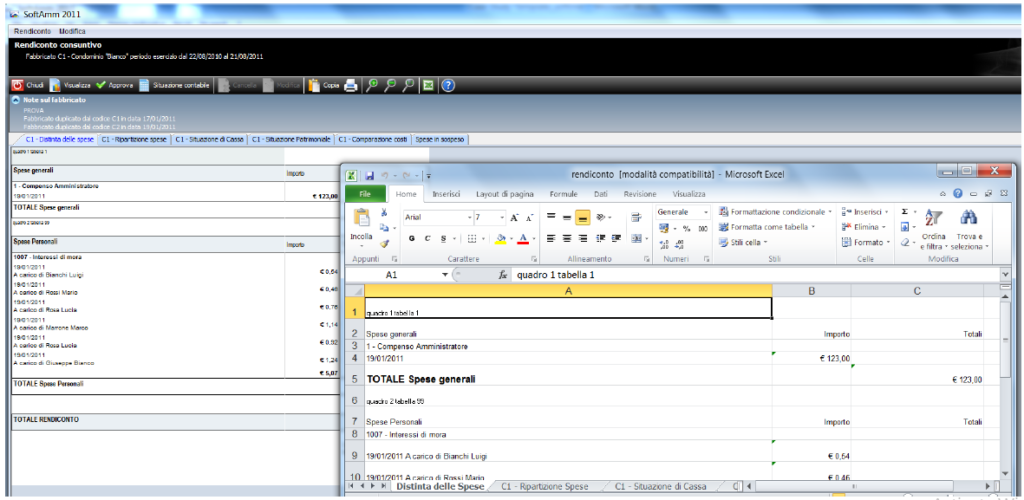Open the Arial font name dropdown

(x=469, y=217)
